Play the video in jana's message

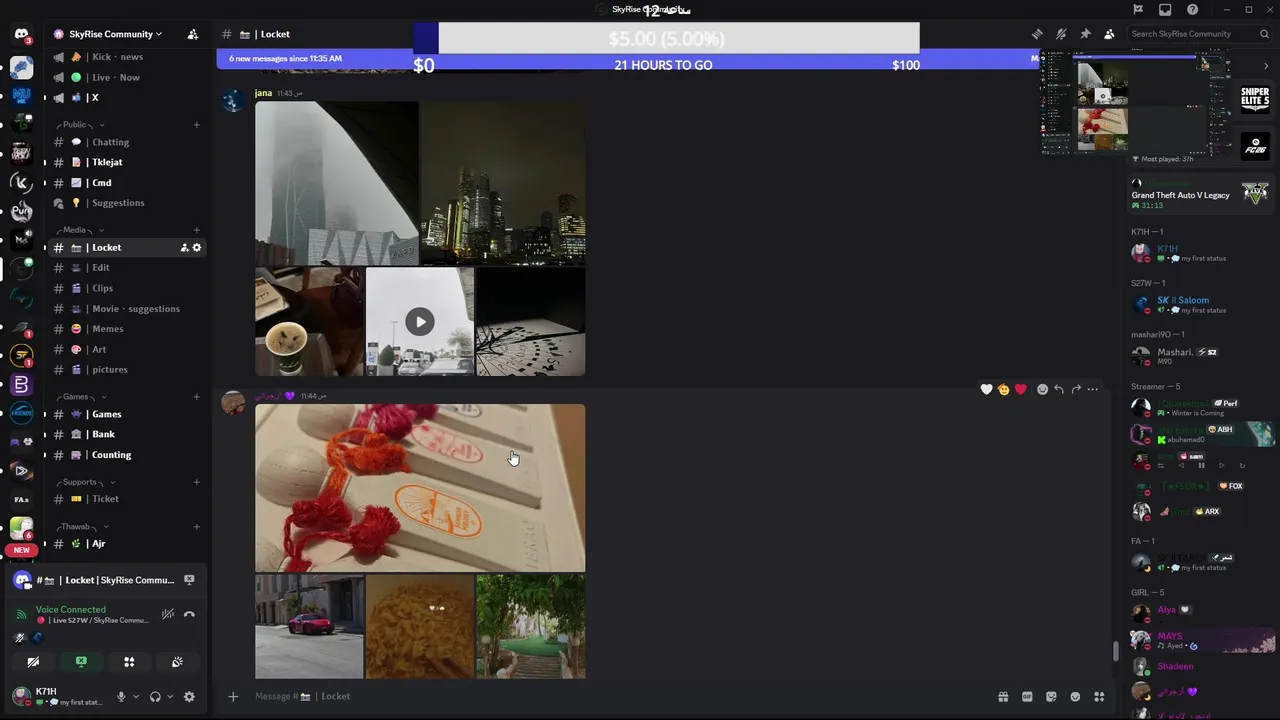pyautogui.click(x=419, y=321)
